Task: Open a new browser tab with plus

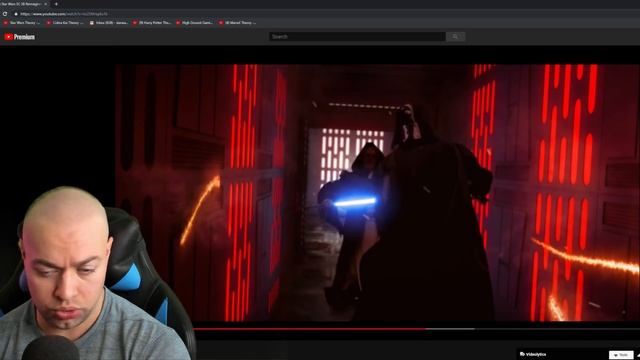Action: [x=56, y=4]
